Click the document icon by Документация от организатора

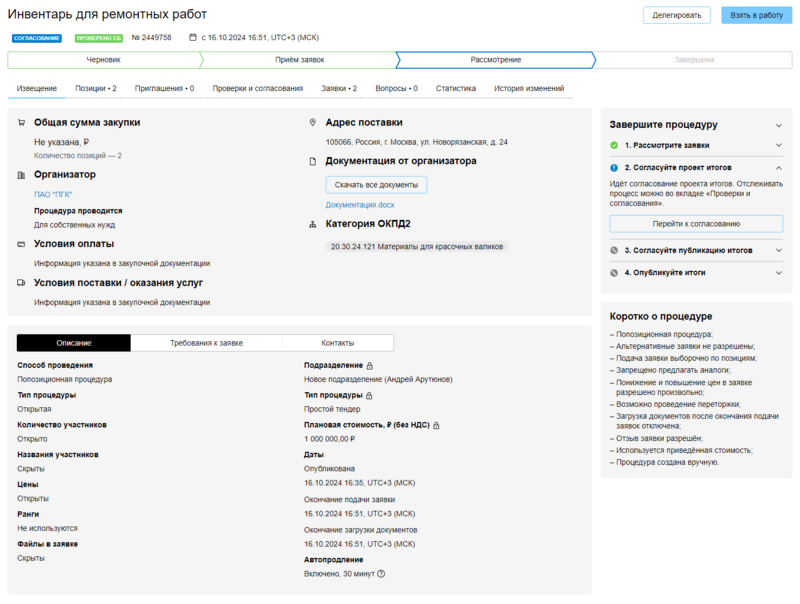(313, 161)
